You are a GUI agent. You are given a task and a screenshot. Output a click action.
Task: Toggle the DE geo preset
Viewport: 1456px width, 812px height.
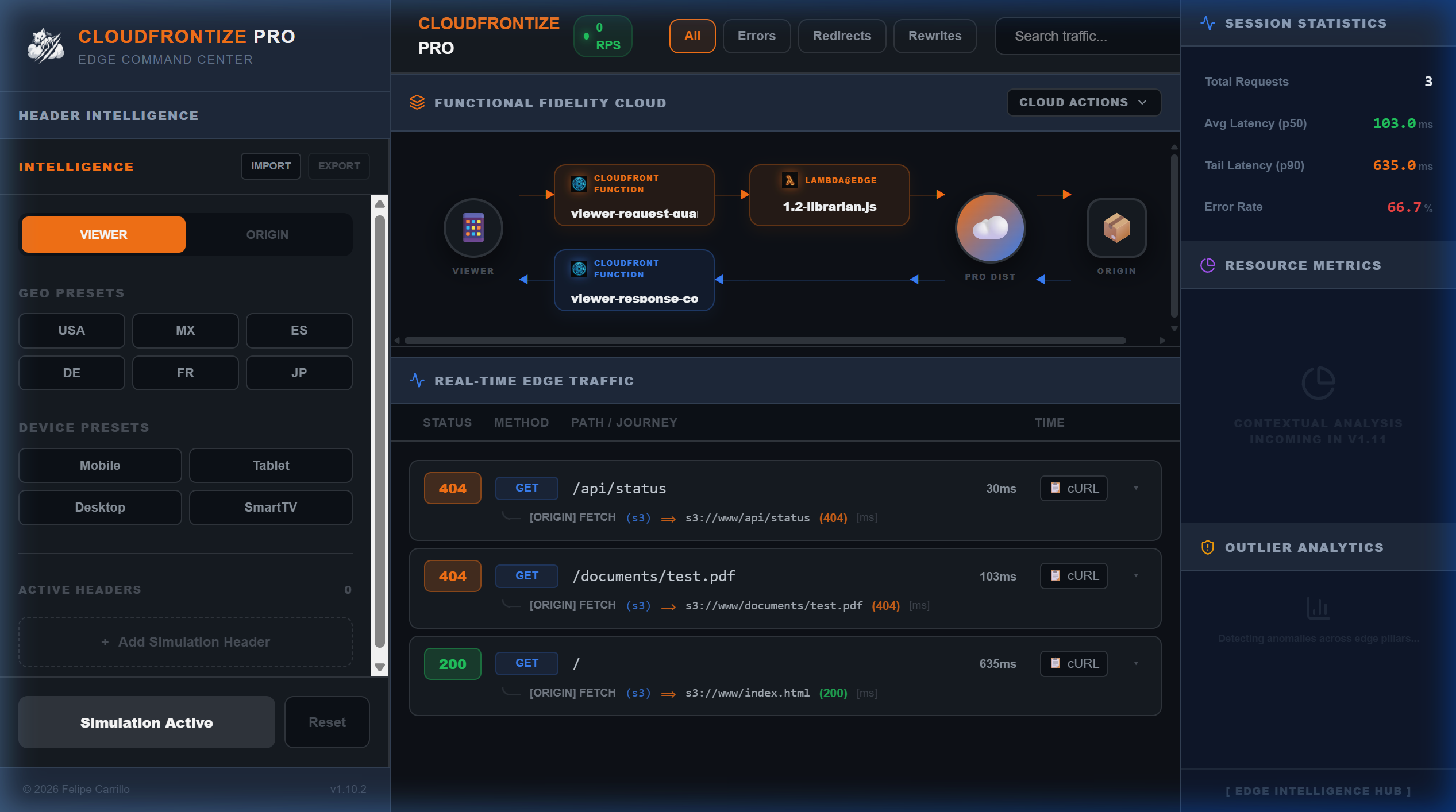pos(71,373)
